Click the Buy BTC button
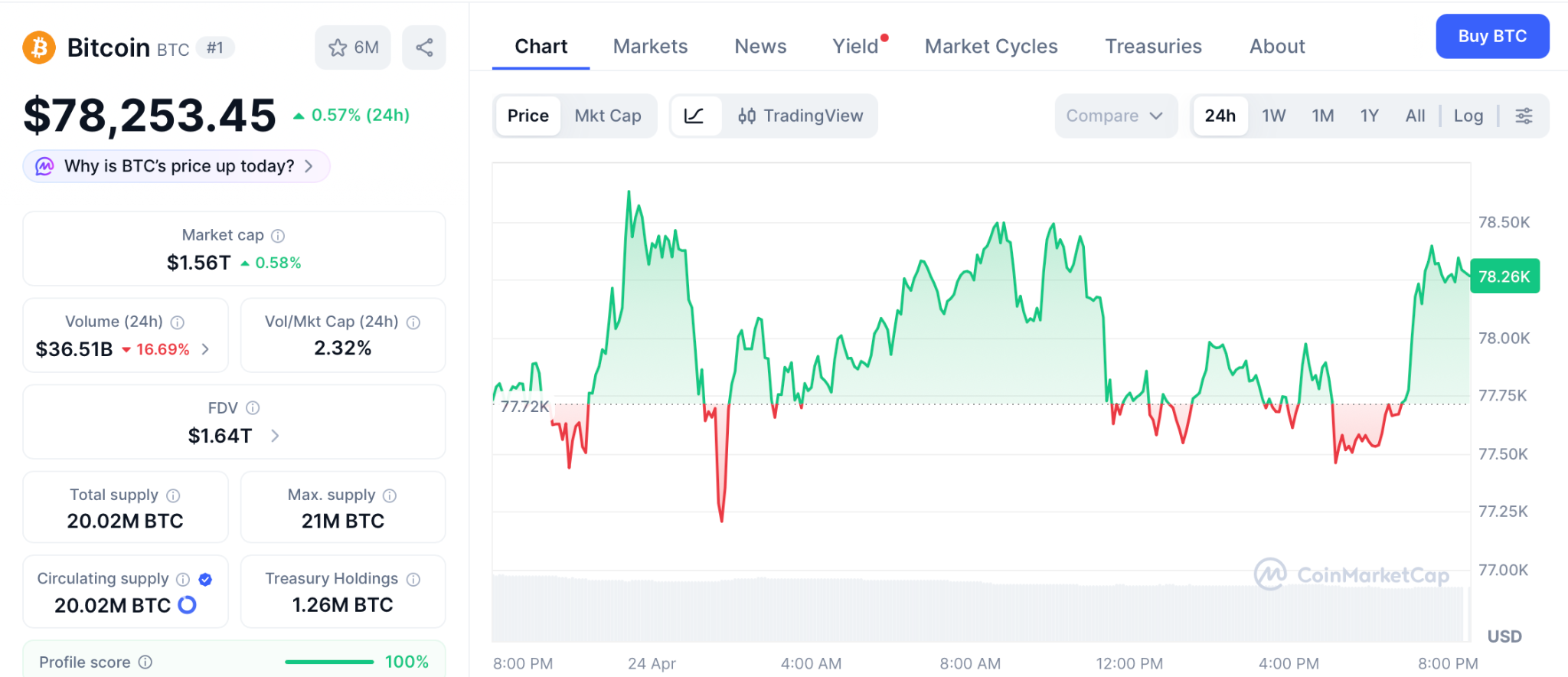 (x=1491, y=36)
